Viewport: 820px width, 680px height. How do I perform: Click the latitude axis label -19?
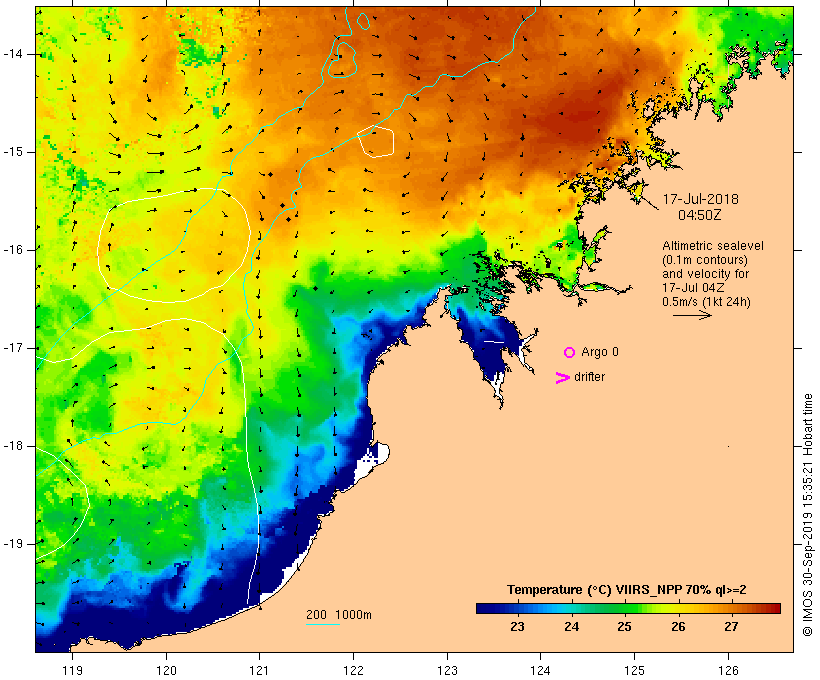coord(13,544)
